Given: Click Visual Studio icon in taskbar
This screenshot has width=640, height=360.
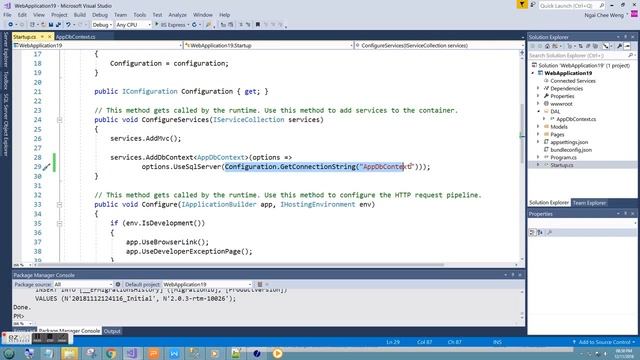Looking at the screenshot, I should click(x=132, y=353).
